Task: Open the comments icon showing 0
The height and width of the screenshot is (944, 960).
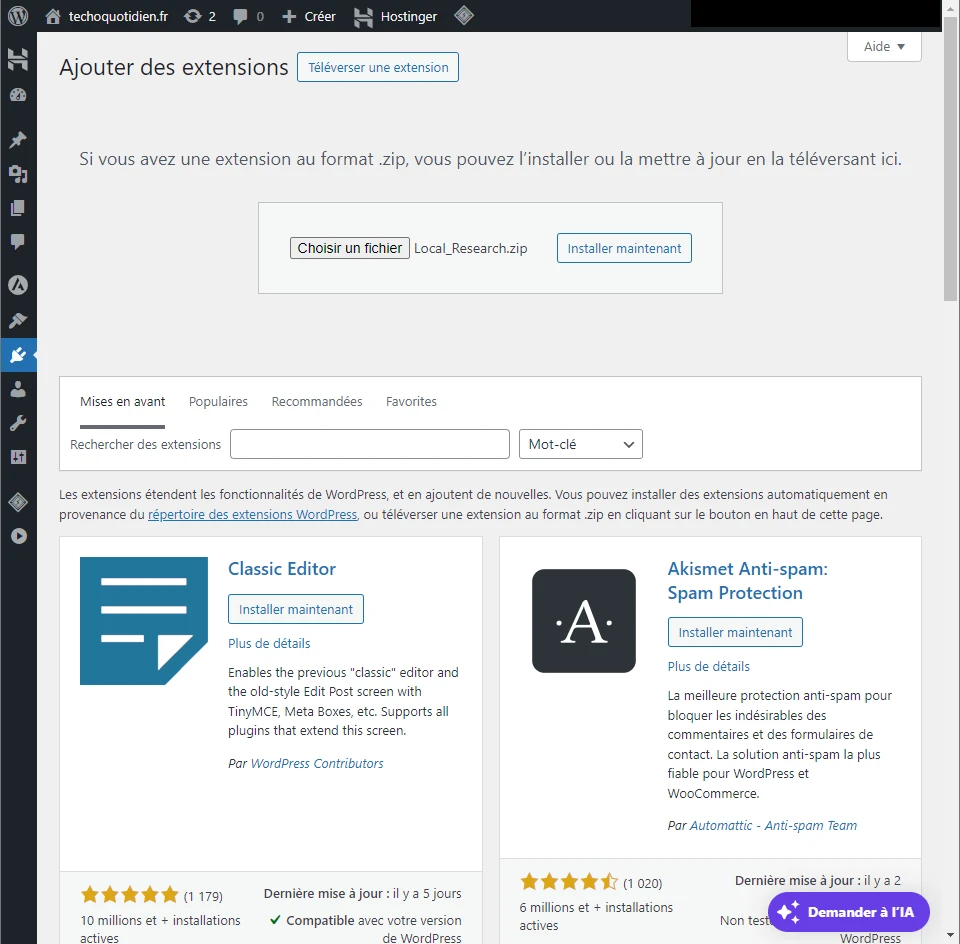Action: 240,17
